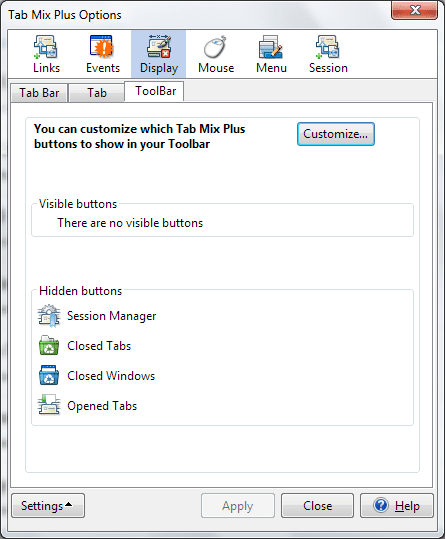Click the Customize... button
446x539 pixels.
tap(336, 134)
